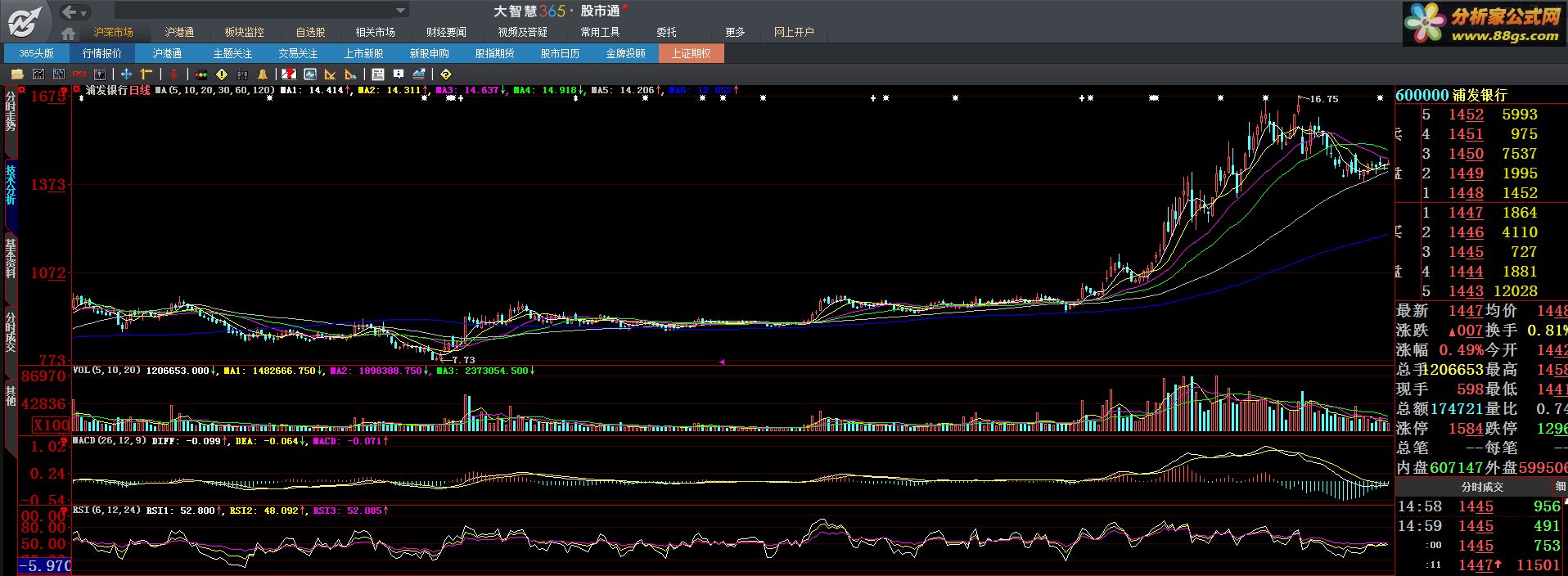Viewport: 1568px width, 576px height.
Task: Click the rising blue trend chart icon
Action: [419, 74]
